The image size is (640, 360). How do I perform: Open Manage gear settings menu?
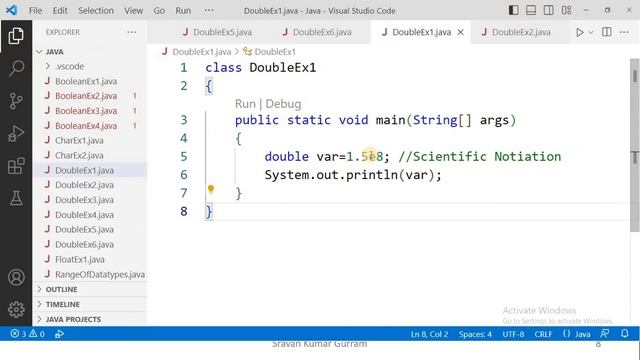tap(16, 309)
